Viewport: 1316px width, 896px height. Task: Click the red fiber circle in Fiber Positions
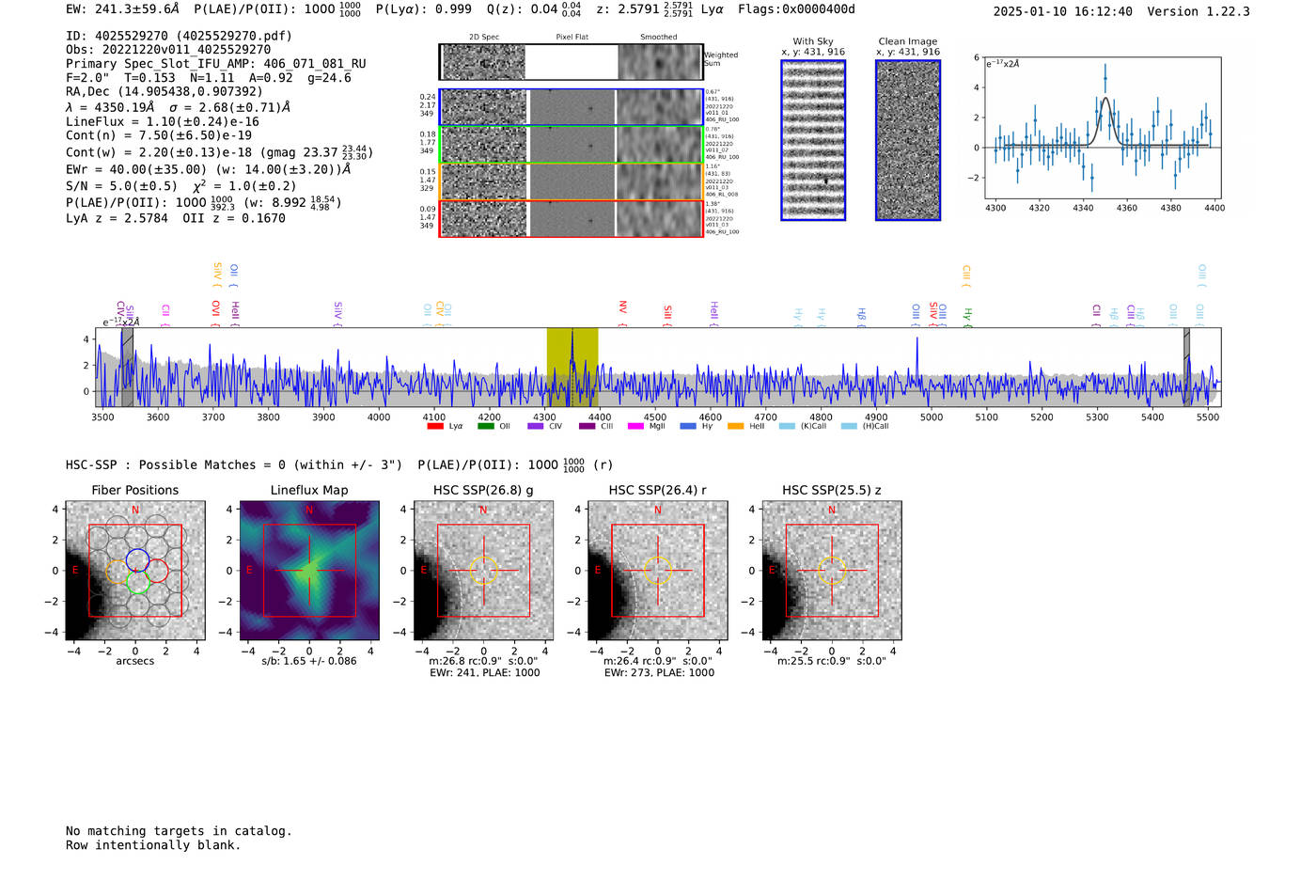tap(157, 571)
